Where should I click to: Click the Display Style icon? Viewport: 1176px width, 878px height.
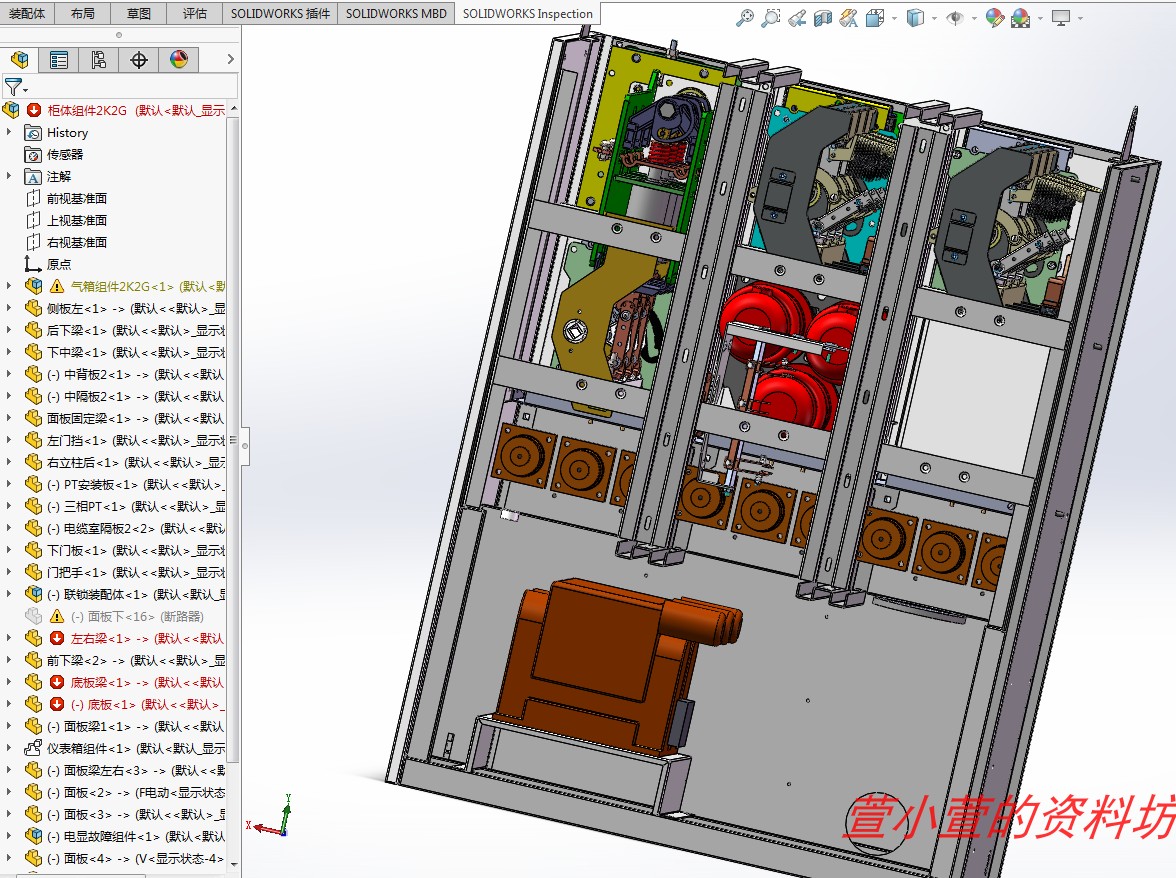point(915,18)
